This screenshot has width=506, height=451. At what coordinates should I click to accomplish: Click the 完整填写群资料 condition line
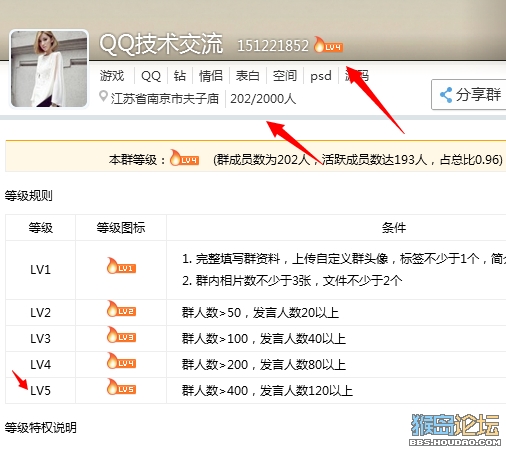[x=344, y=259]
